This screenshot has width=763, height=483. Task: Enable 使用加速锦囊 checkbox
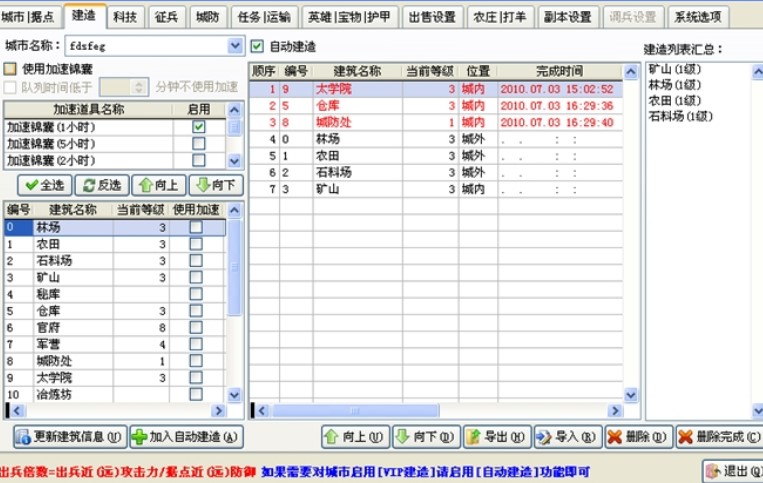(x=10, y=69)
